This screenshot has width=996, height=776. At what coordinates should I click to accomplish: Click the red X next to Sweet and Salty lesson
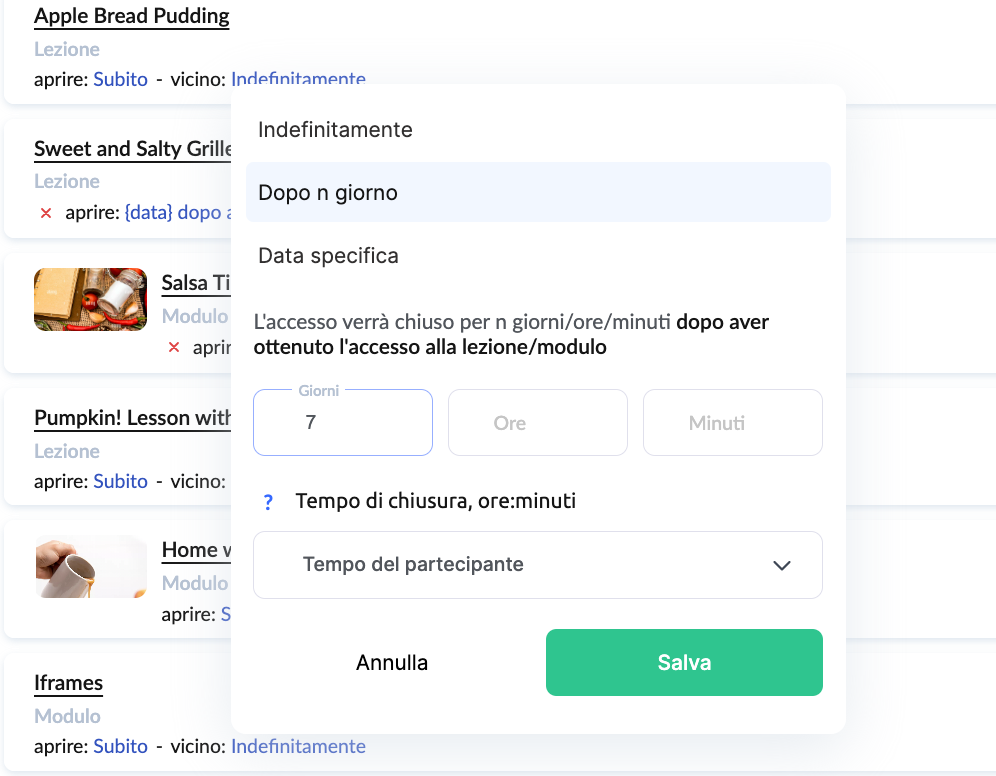46,213
